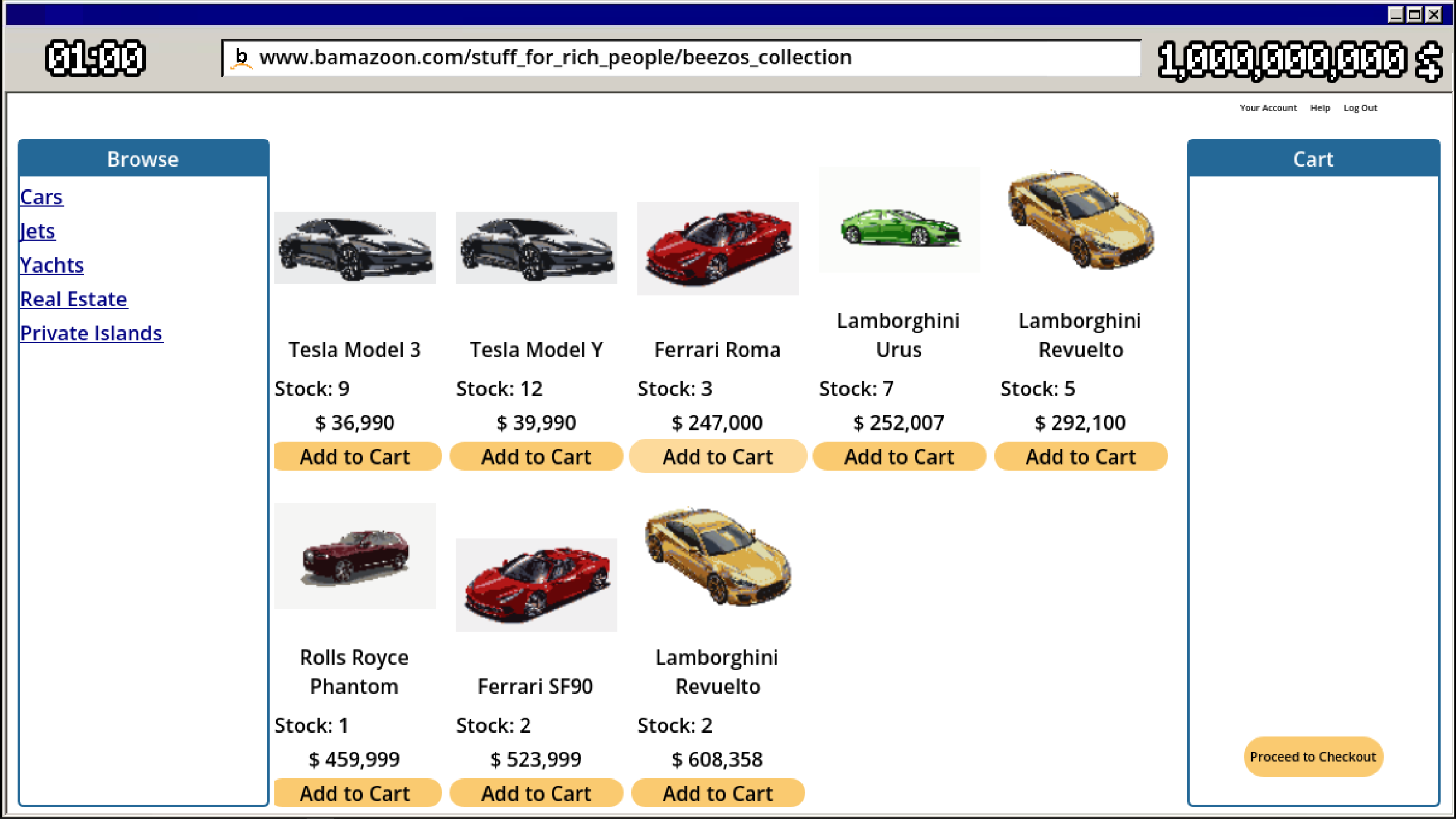Click the "$ 459,999" price
1456x819 pixels.
[354, 759]
